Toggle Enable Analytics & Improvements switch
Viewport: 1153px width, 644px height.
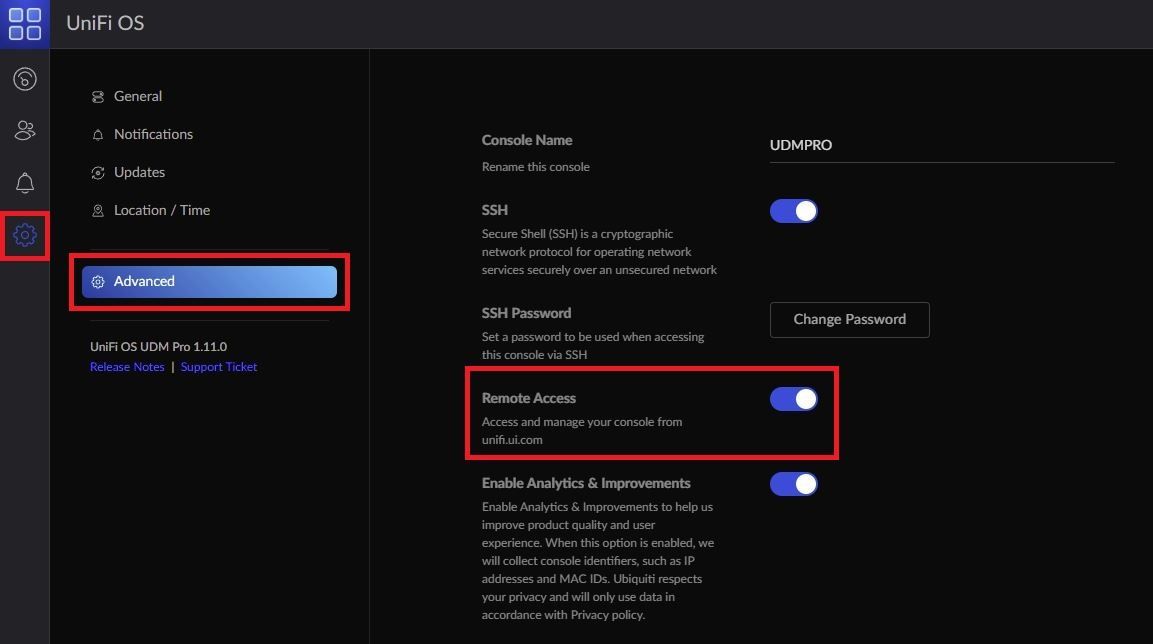pyautogui.click(x=793, y=484)
